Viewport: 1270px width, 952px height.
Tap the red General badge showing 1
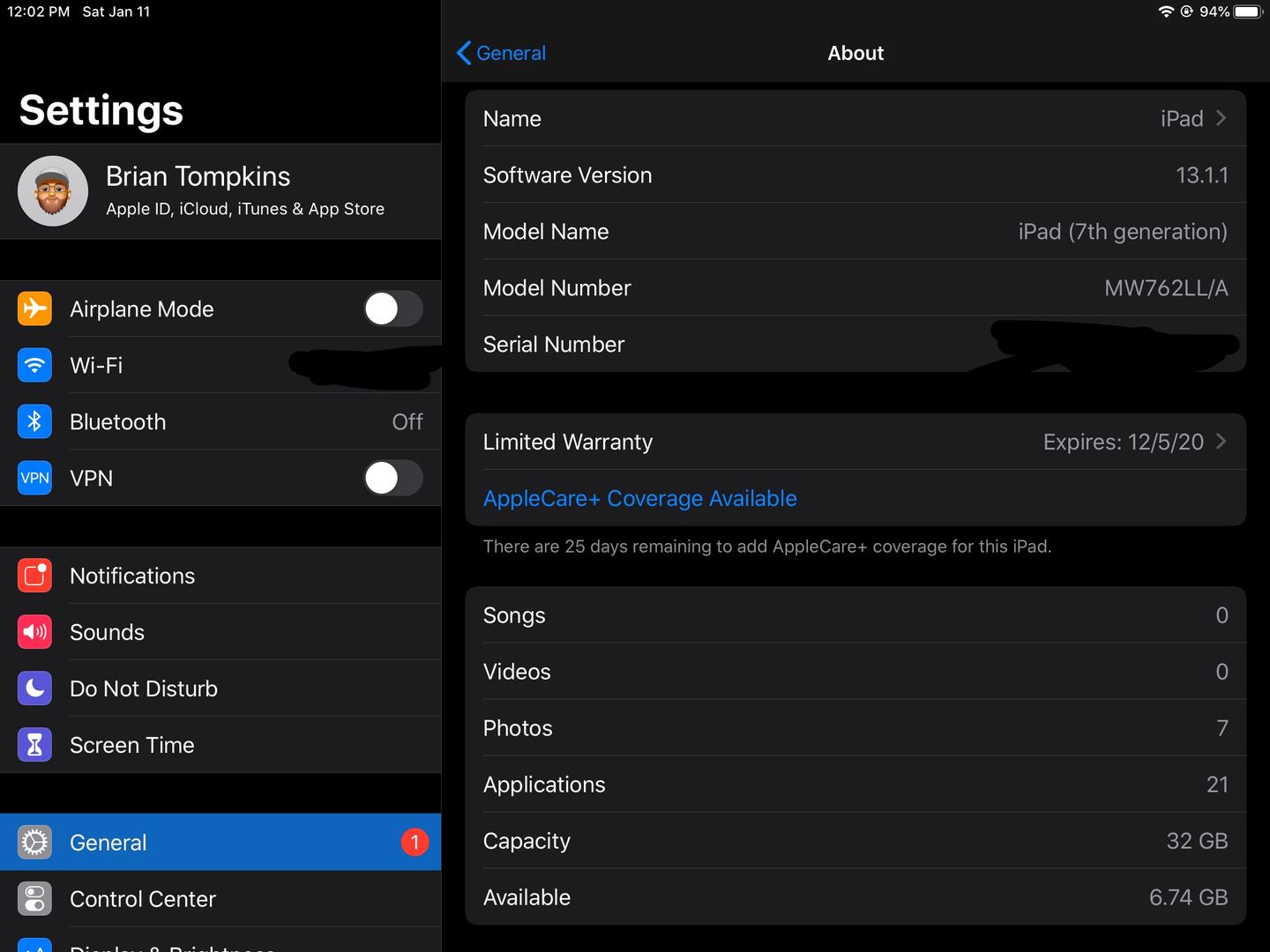click(x=415, y=843)
